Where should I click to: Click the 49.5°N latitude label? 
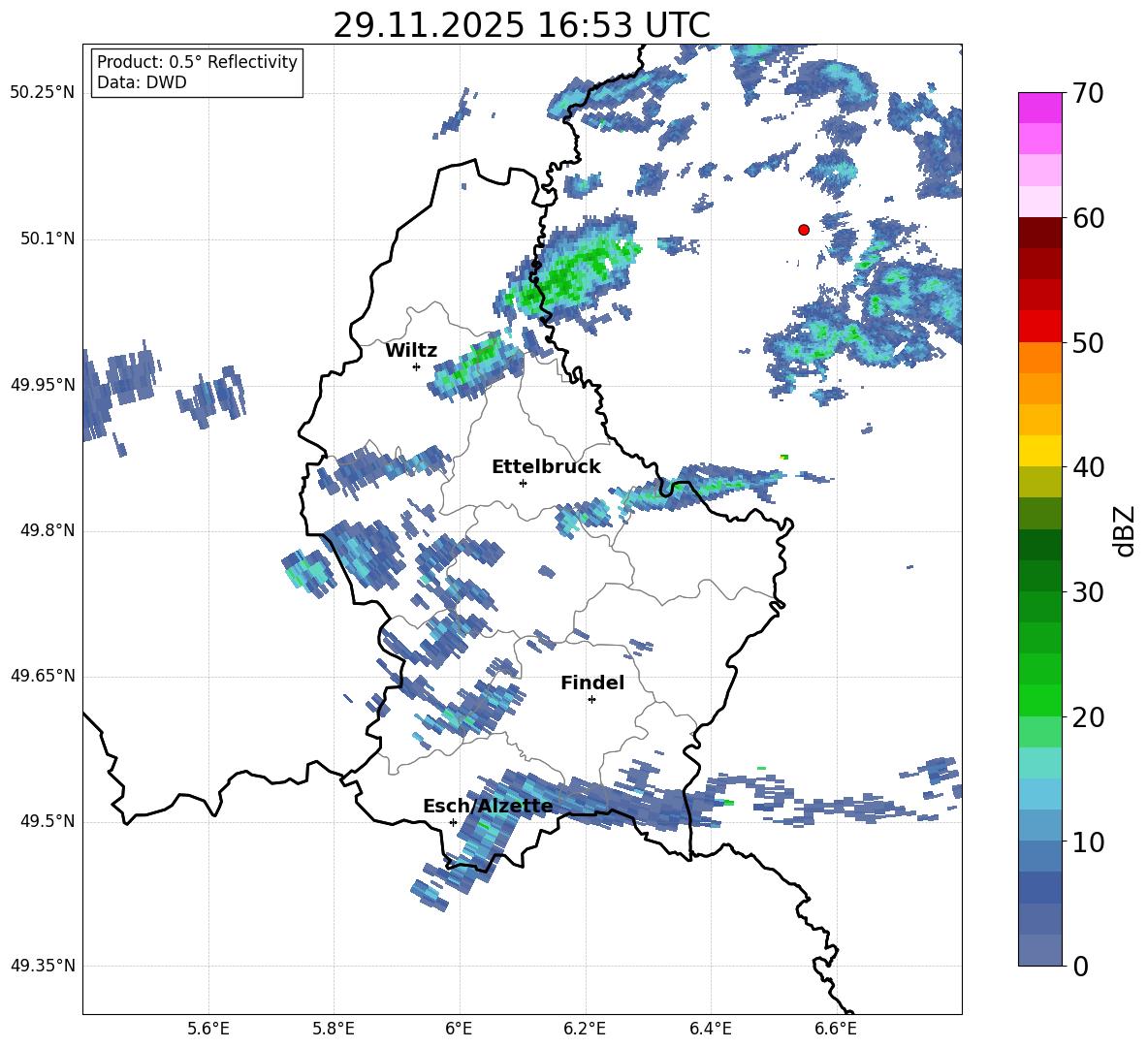[48, 821]
